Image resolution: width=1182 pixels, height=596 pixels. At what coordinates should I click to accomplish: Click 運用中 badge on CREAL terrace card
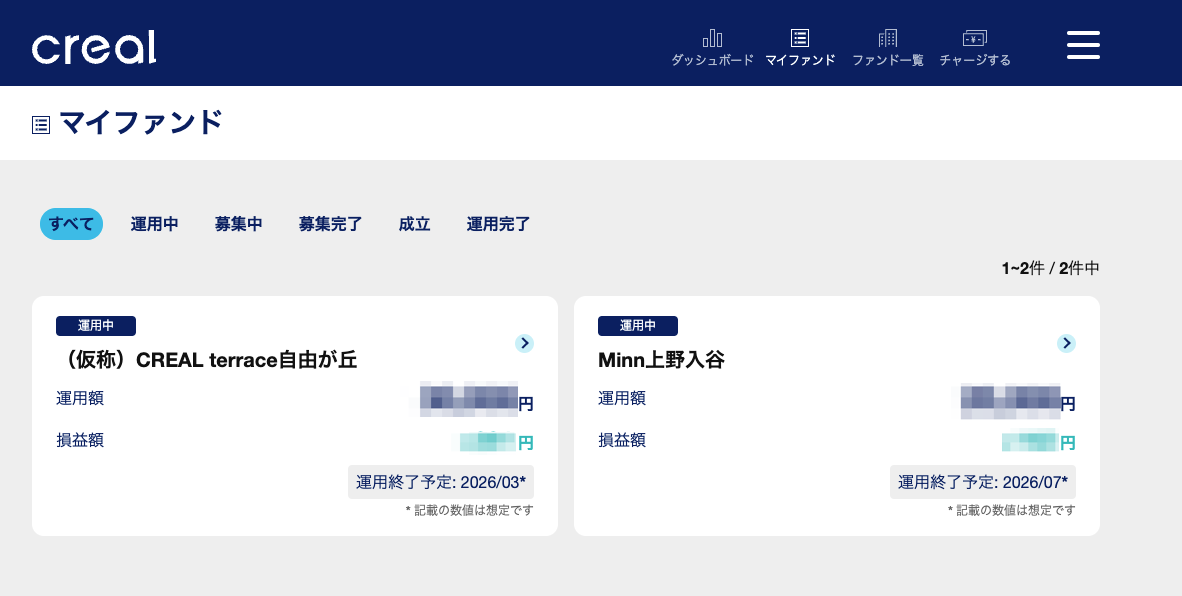click(96, 326)
